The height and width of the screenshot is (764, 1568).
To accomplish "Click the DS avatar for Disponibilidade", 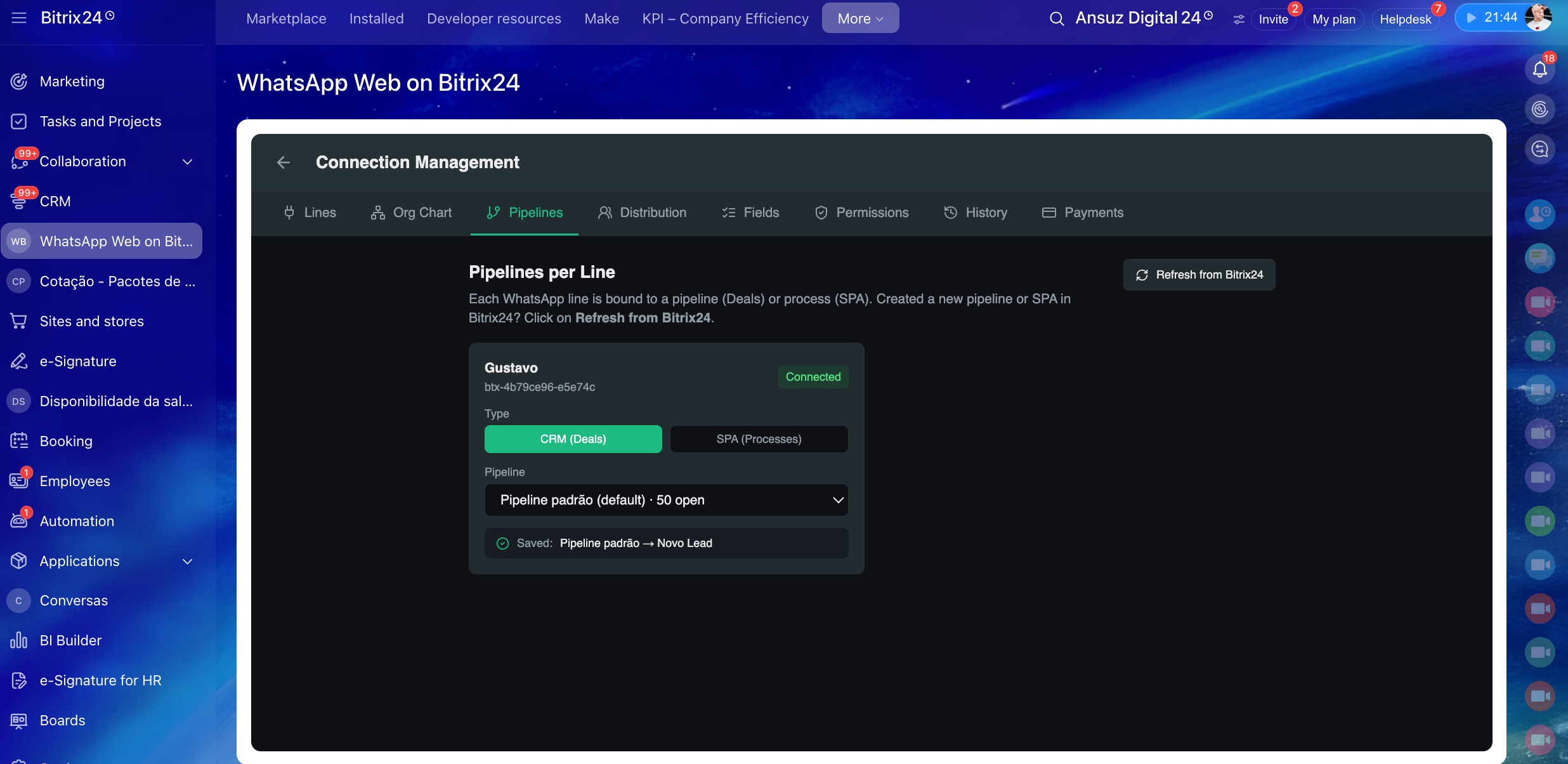I will (19, 401).
